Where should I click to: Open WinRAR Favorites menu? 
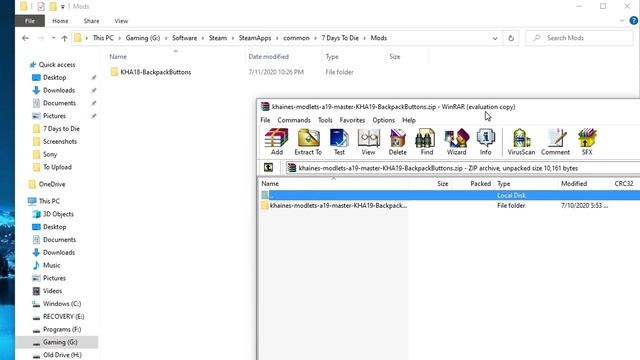point(352,120)
